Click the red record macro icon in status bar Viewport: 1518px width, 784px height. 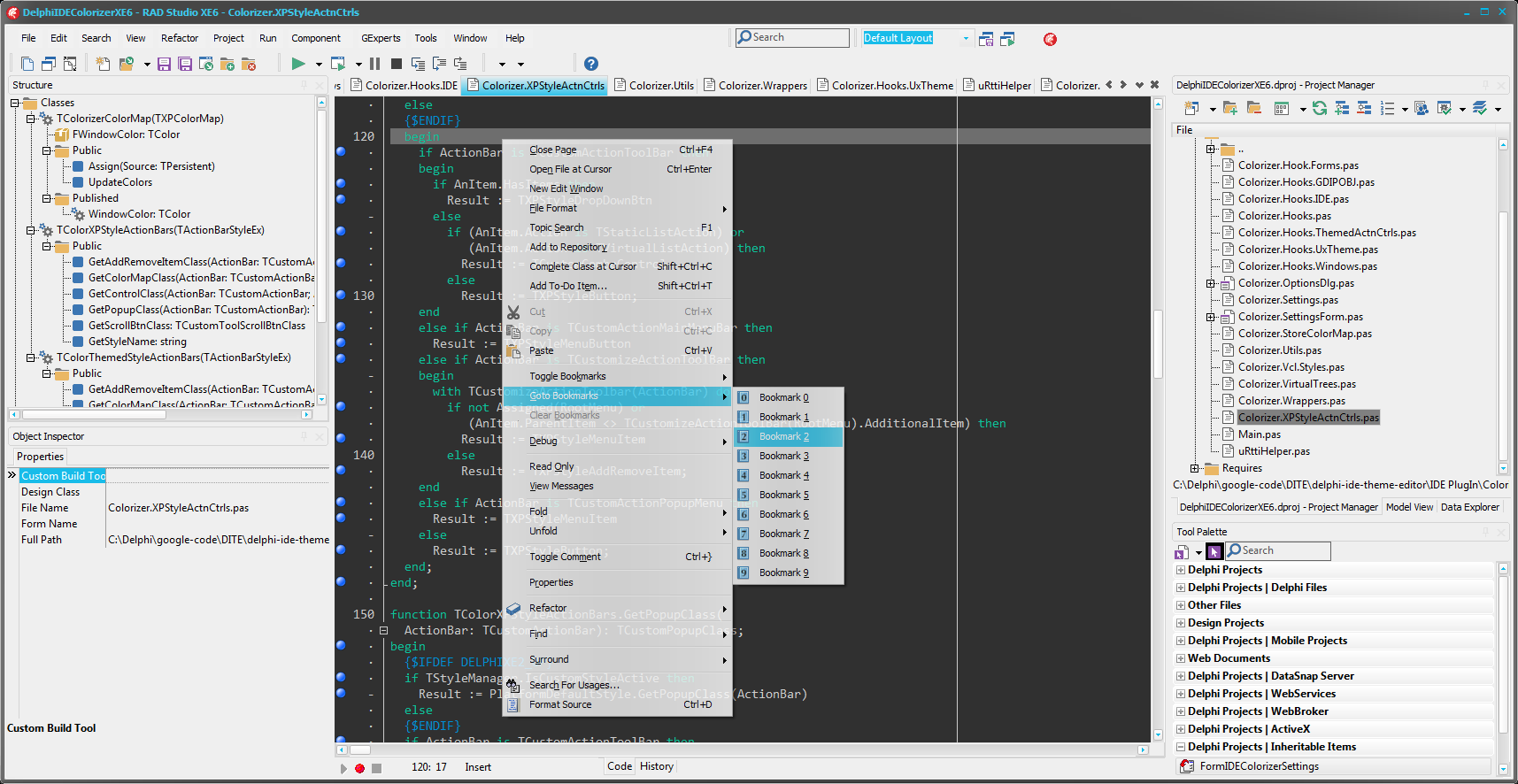359,768
